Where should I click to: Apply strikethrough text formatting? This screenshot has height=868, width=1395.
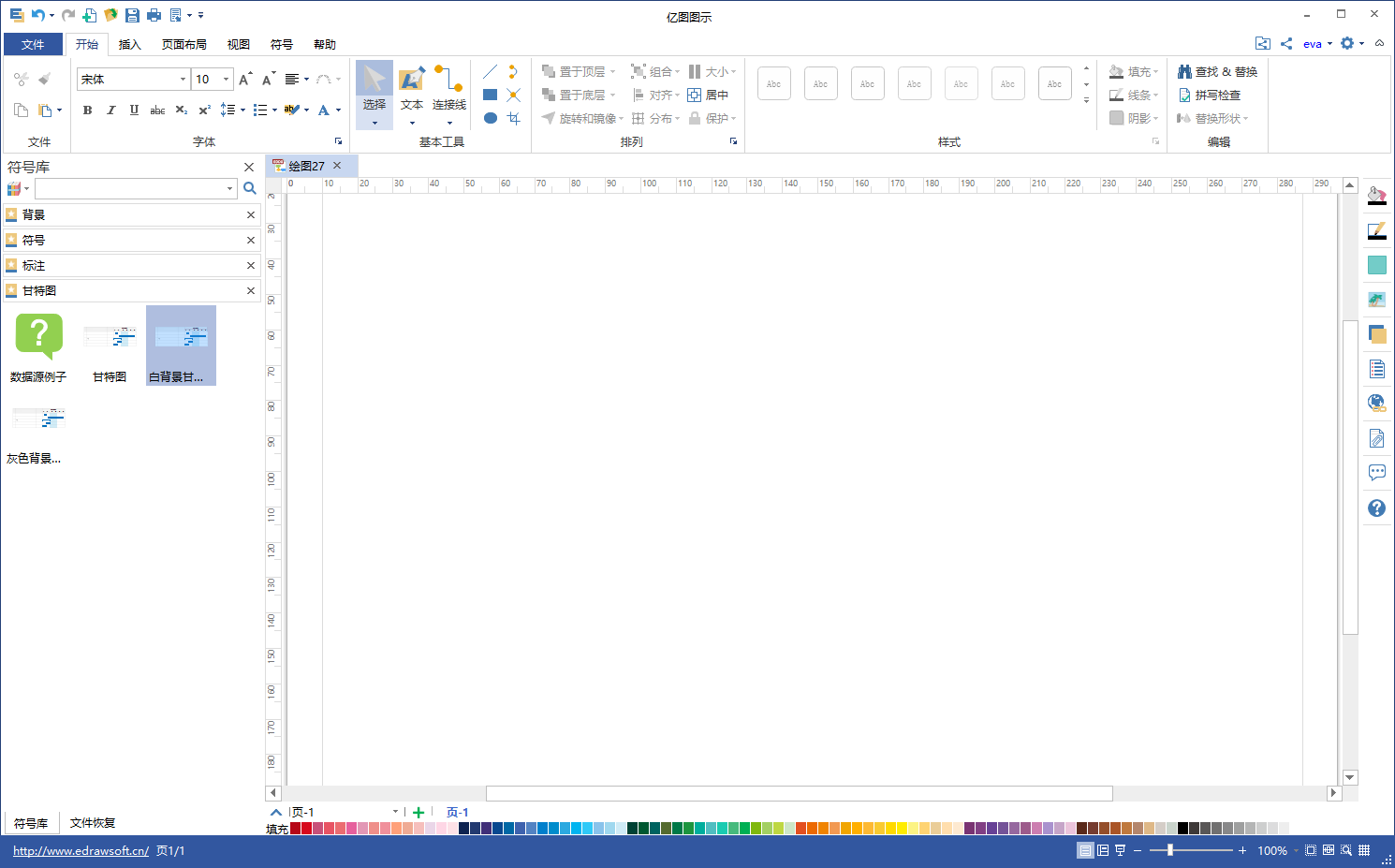[x=157, y=110]
